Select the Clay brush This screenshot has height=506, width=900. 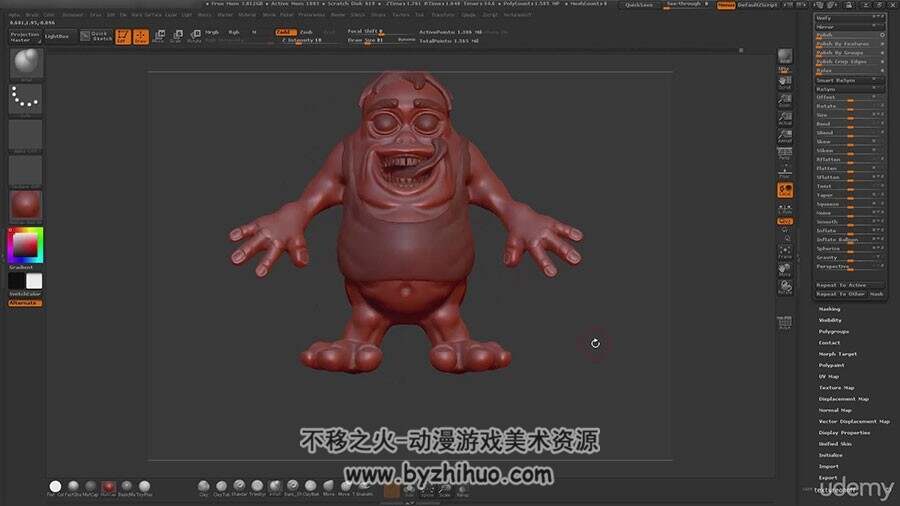pos(203,486)
